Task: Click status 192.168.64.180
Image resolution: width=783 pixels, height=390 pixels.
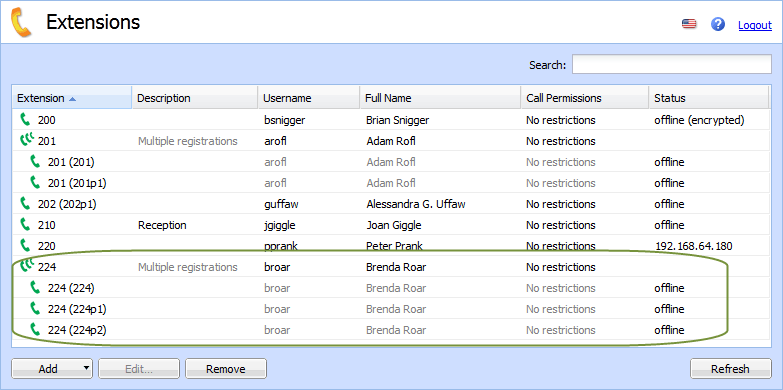Action: tap(694, 246)
